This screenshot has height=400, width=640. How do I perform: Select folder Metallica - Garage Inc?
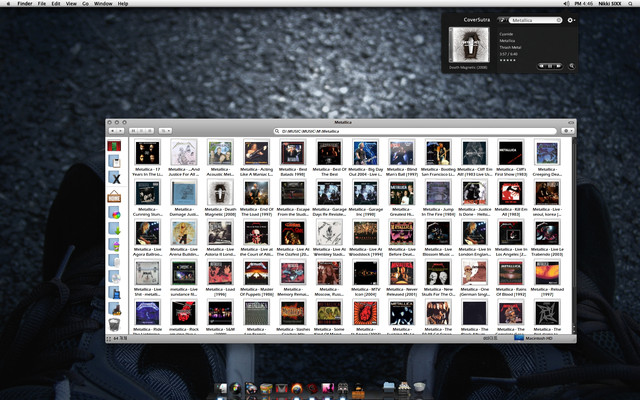(365, 198)
